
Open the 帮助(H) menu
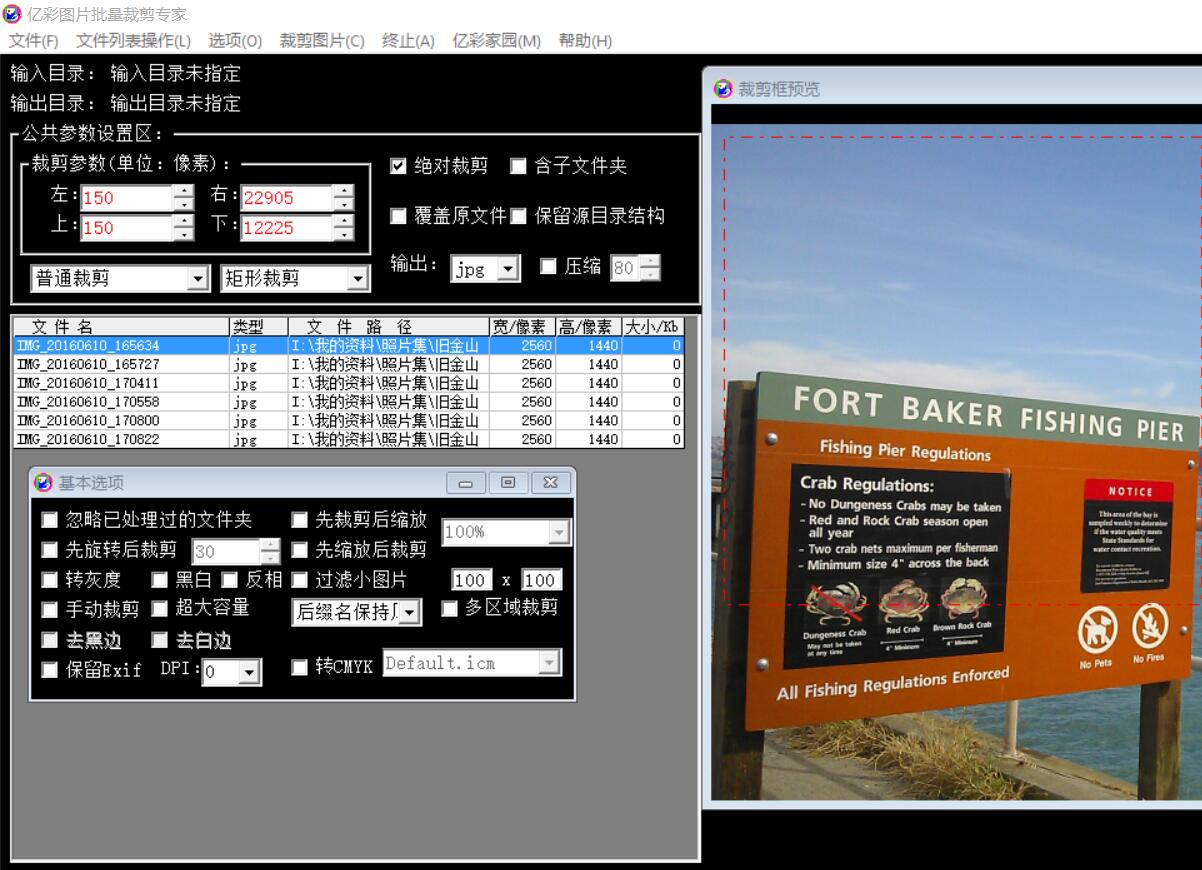(x=585, y=41)
